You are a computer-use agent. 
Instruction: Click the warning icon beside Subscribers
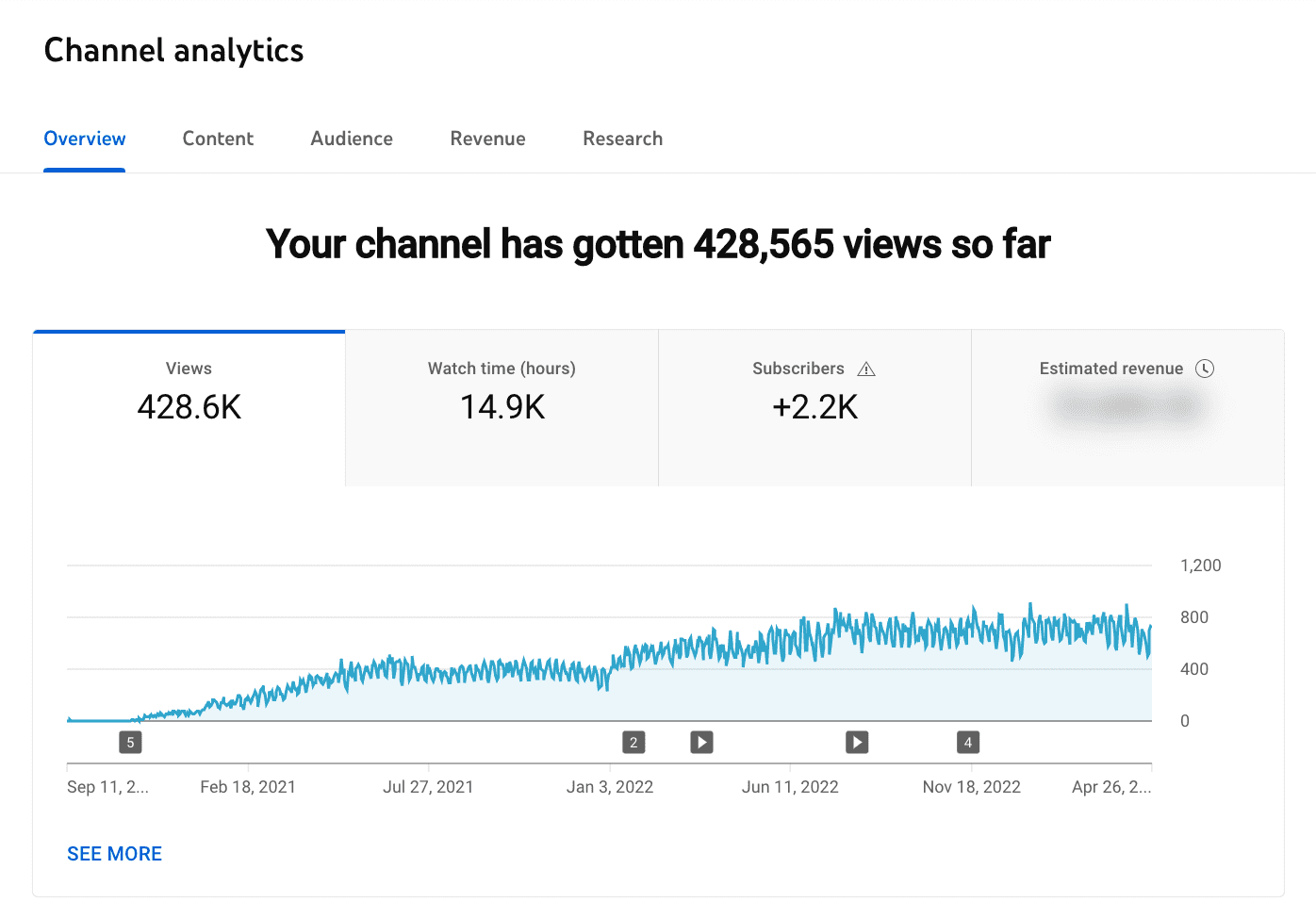click(x=866, y=369)
